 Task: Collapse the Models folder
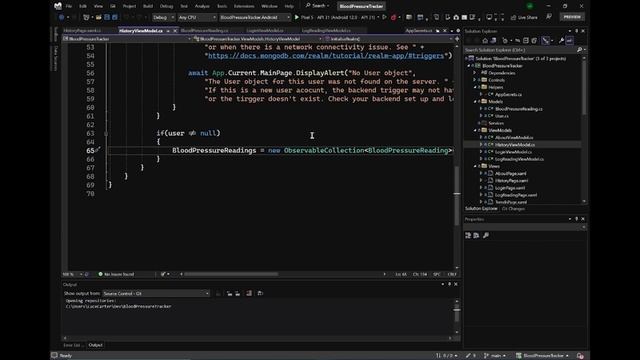pyautogui.click(x=475, y=102)
